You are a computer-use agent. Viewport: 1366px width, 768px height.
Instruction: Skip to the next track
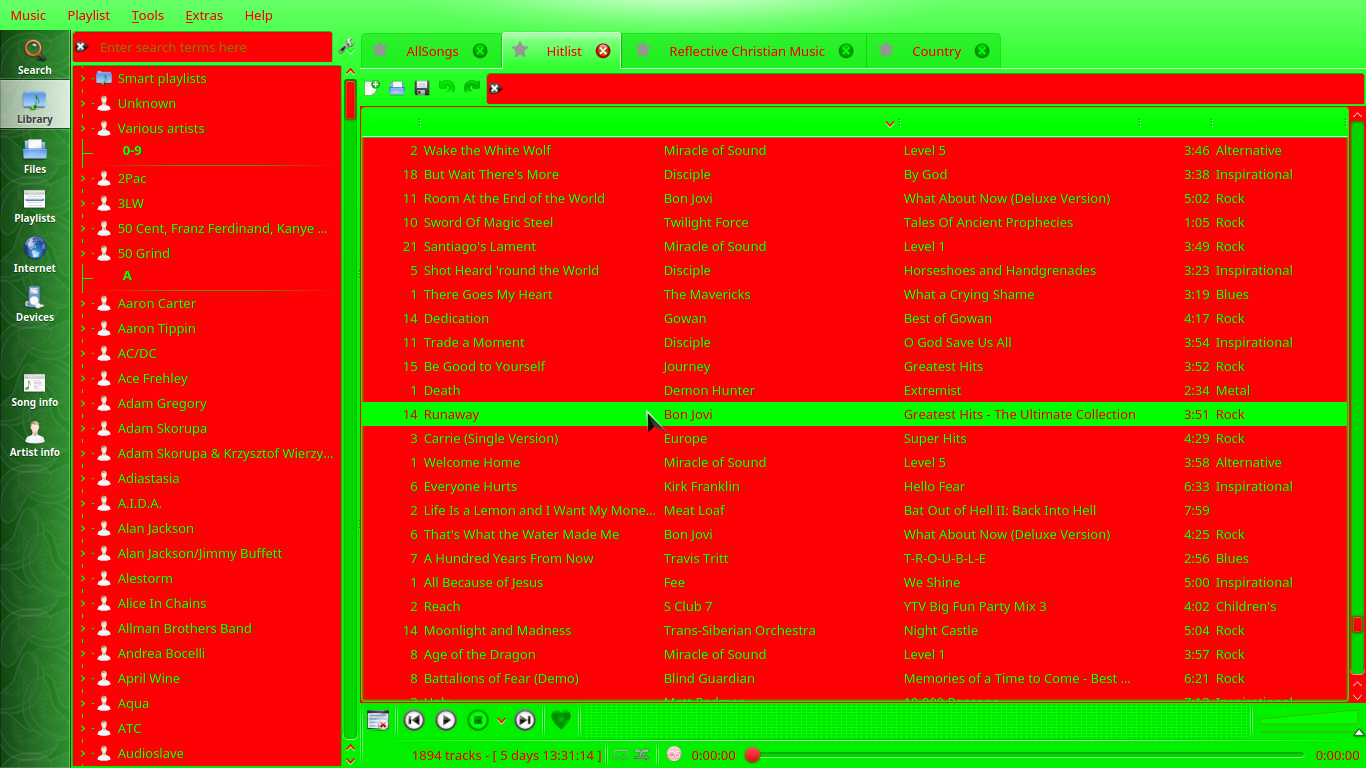525,720
